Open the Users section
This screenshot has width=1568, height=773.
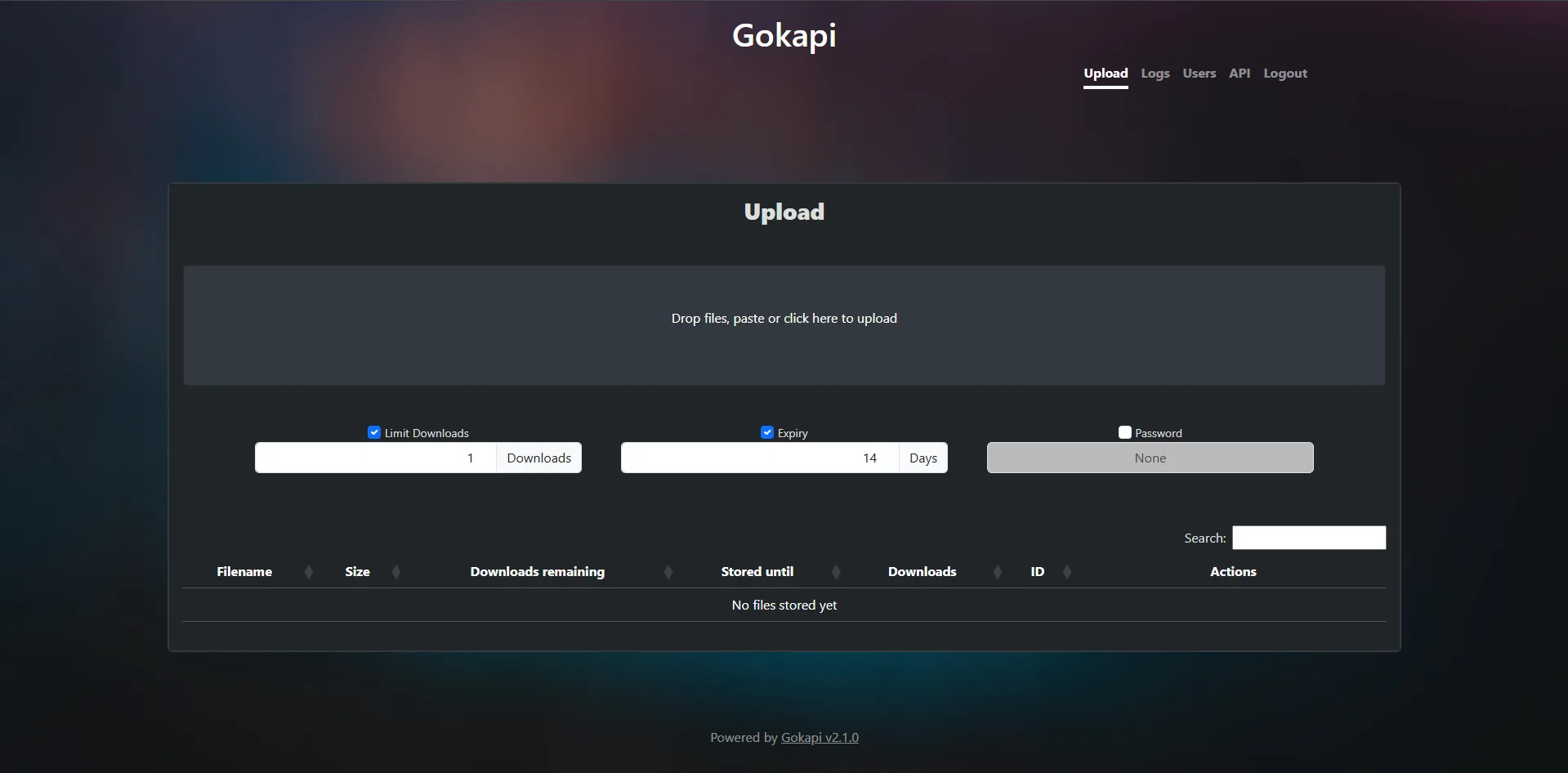tap(1198, 73)
